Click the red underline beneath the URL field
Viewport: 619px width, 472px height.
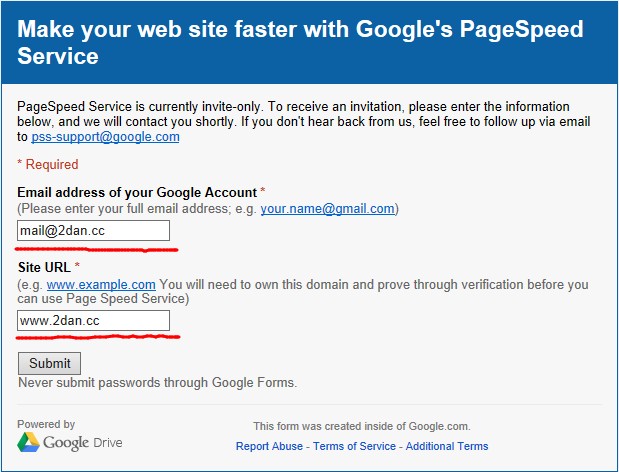98,337
